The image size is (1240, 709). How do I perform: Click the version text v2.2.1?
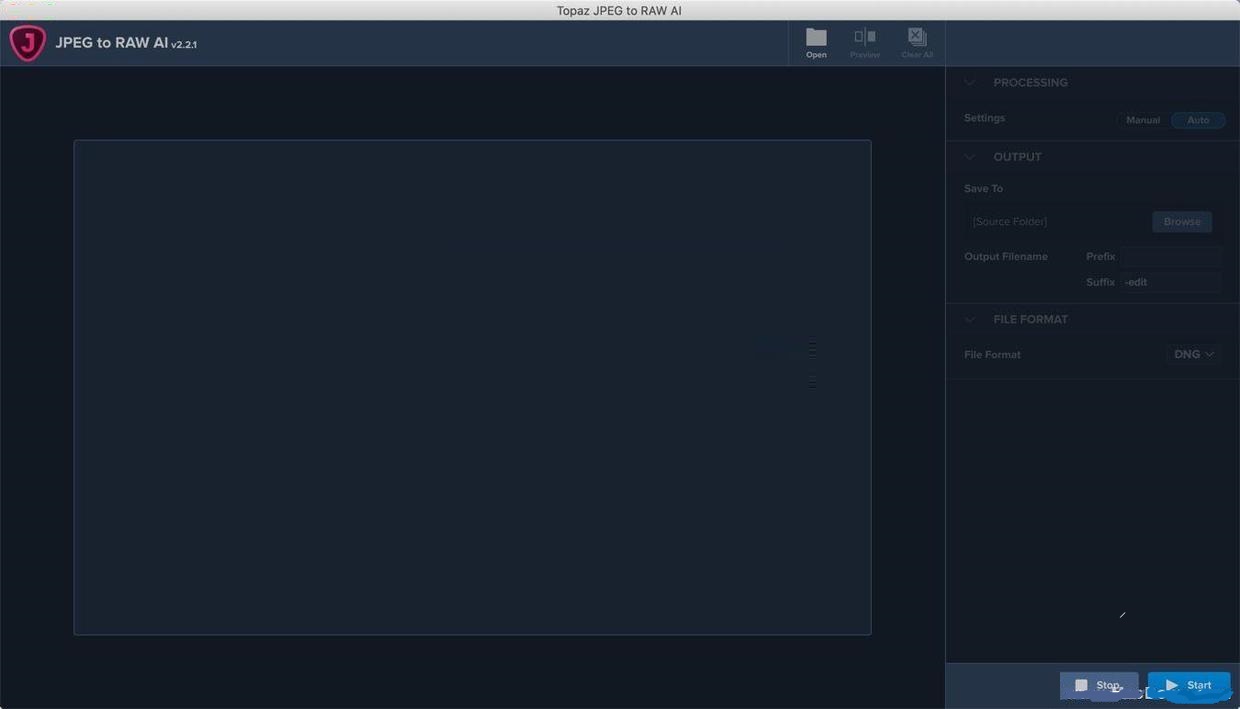(184, 45)
